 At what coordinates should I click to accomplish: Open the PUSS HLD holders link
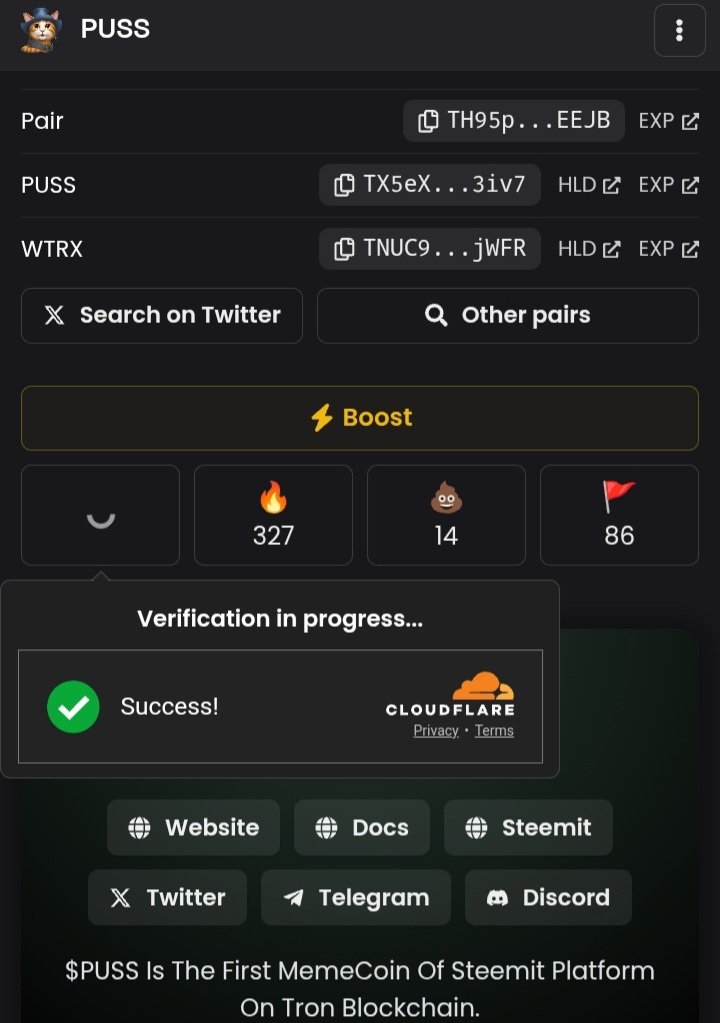(x=589, y=185)
